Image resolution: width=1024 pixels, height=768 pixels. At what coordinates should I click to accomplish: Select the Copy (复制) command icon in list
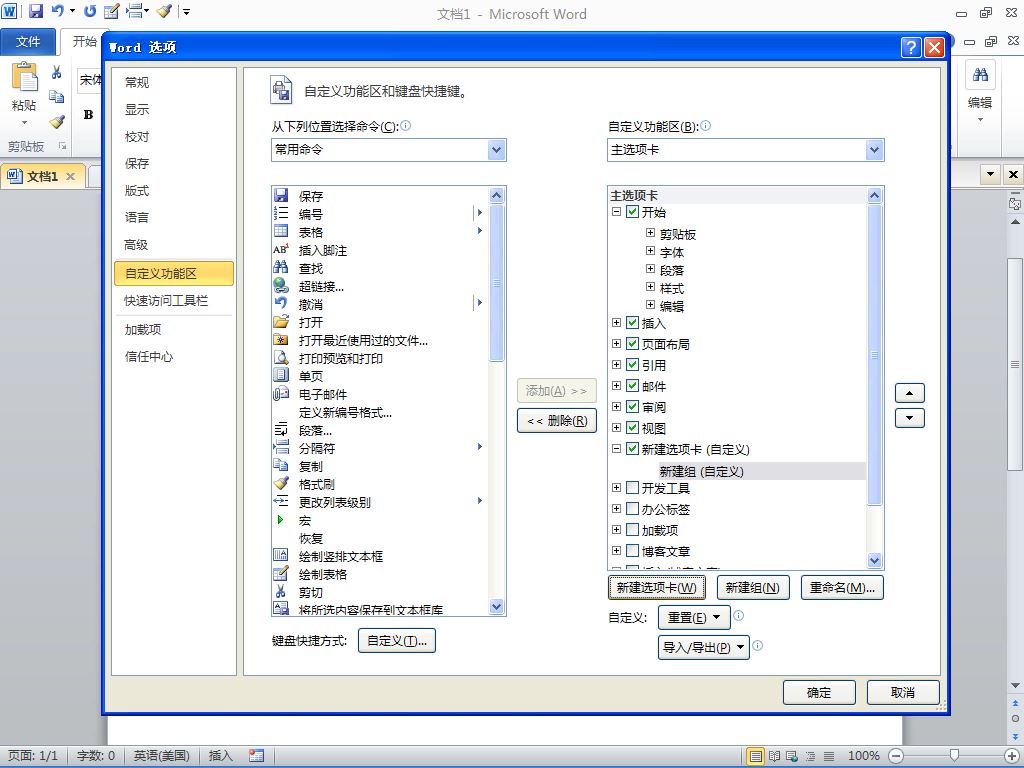[x=281, y=466]
